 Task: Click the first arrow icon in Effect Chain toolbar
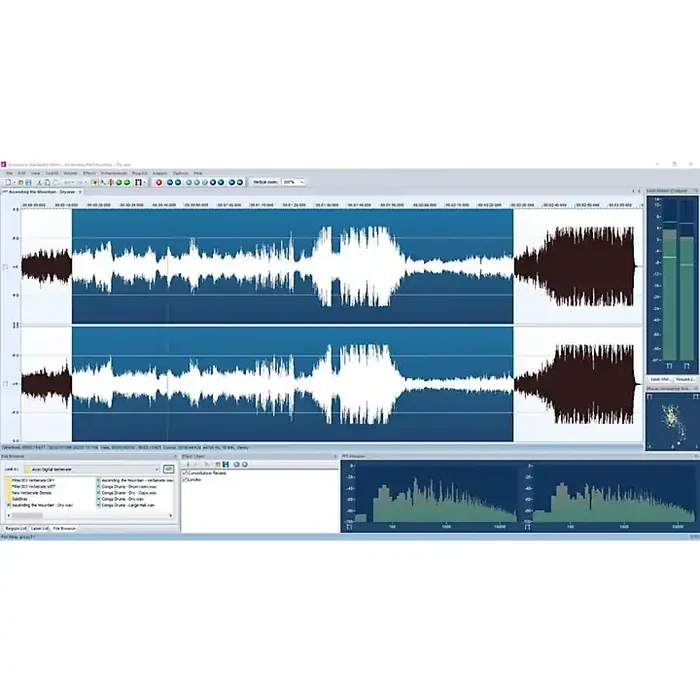coord(188,464)
